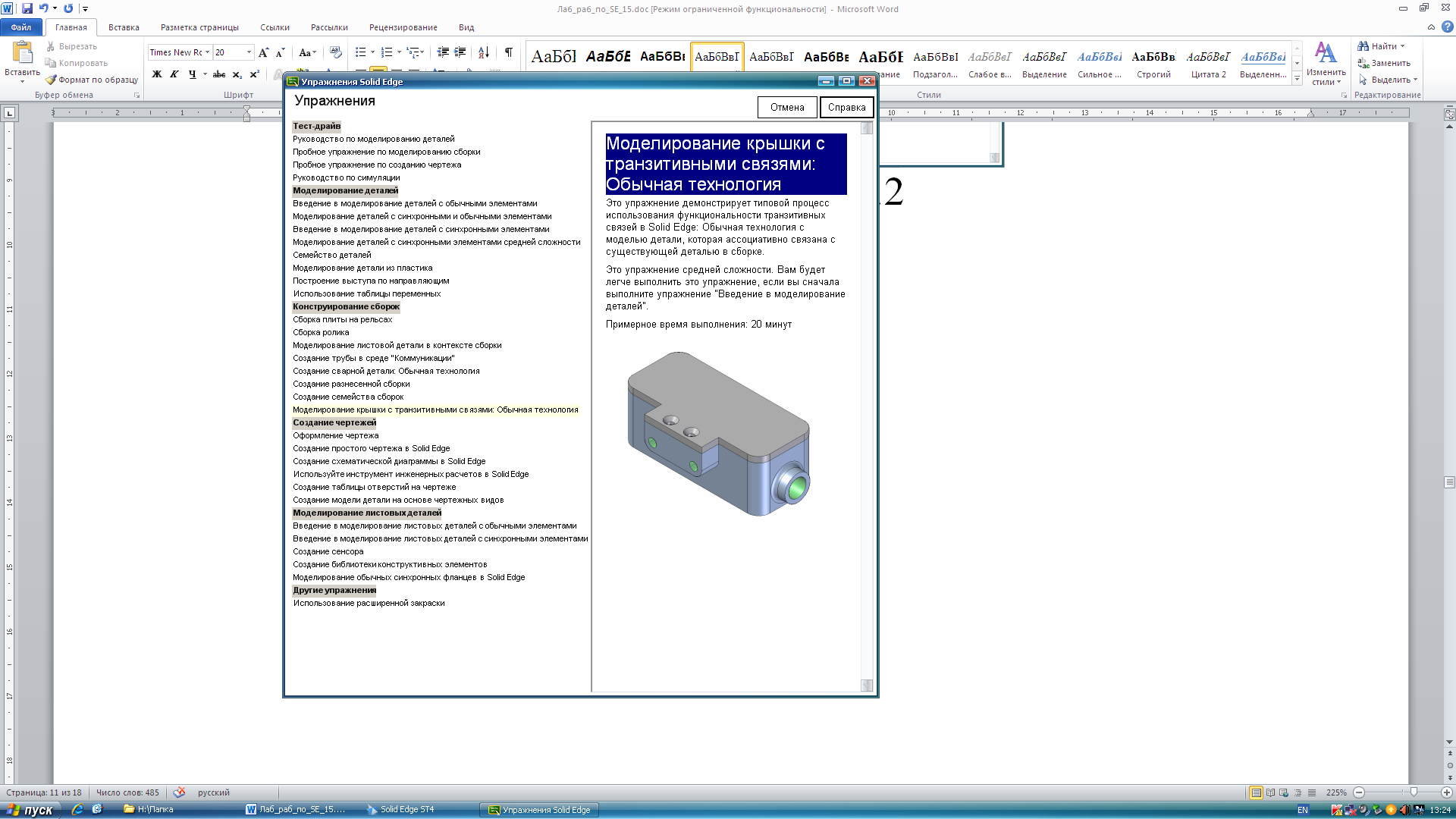Sort text with the A-Я sort icon
1456x819 pixels.
coord(483,52)
